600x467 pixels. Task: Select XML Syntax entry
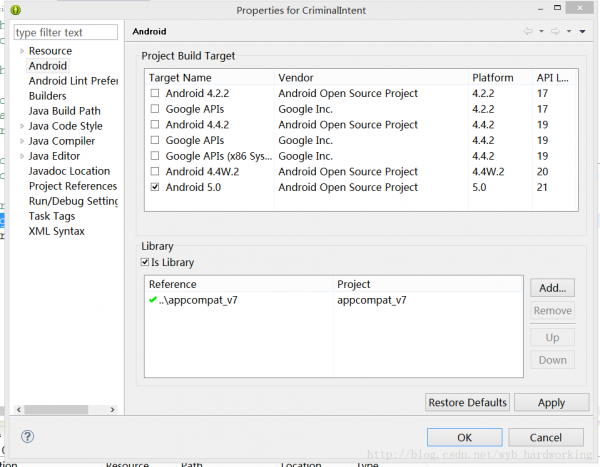(56, 231)
